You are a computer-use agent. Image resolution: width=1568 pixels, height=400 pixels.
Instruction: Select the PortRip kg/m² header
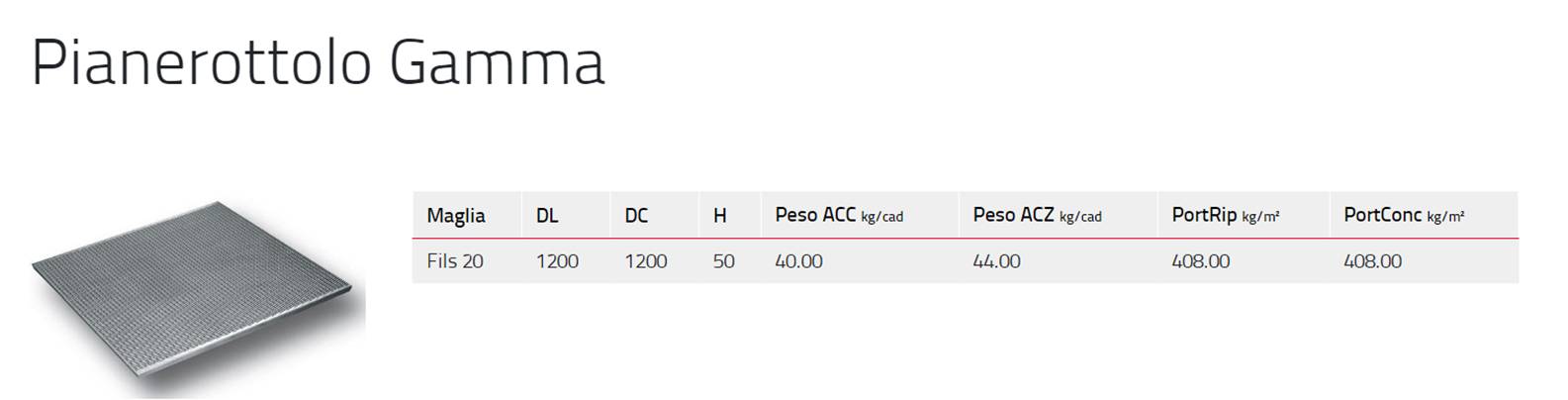coord(1226,215)
